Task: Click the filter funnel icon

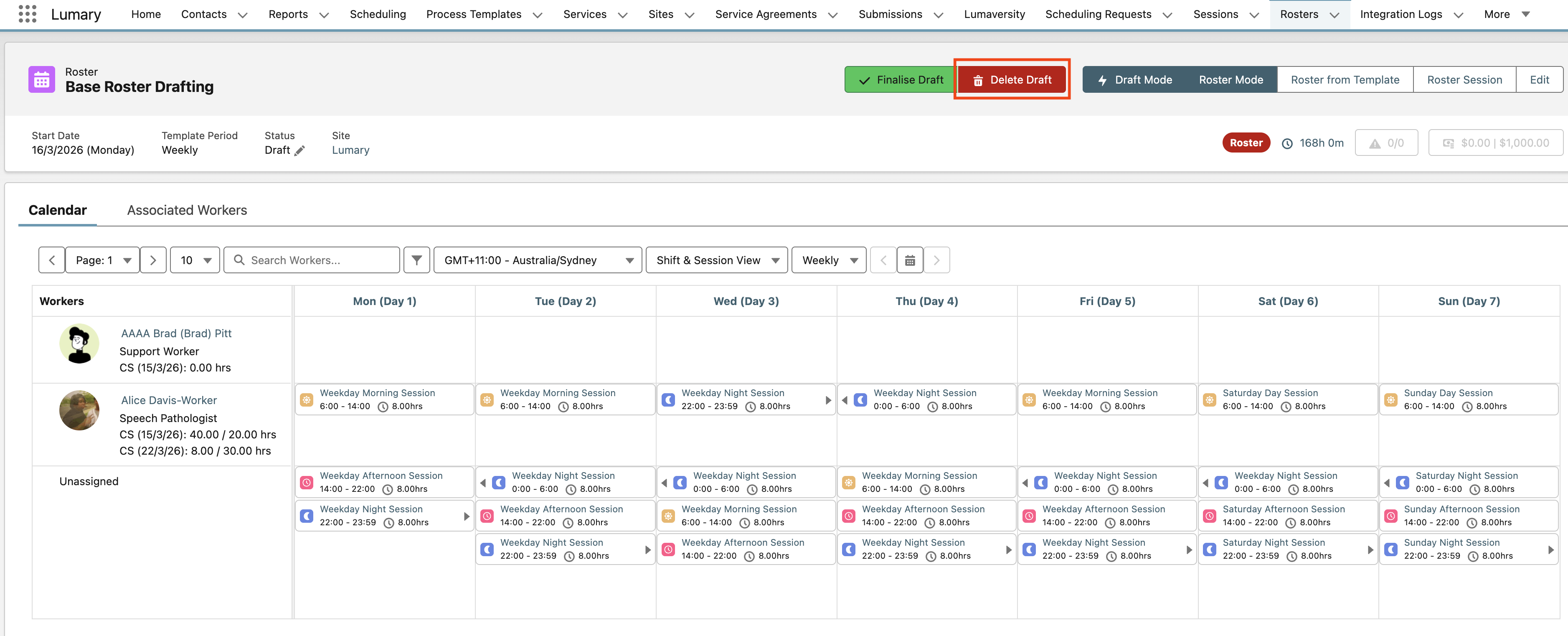Action: click(416, 260)
